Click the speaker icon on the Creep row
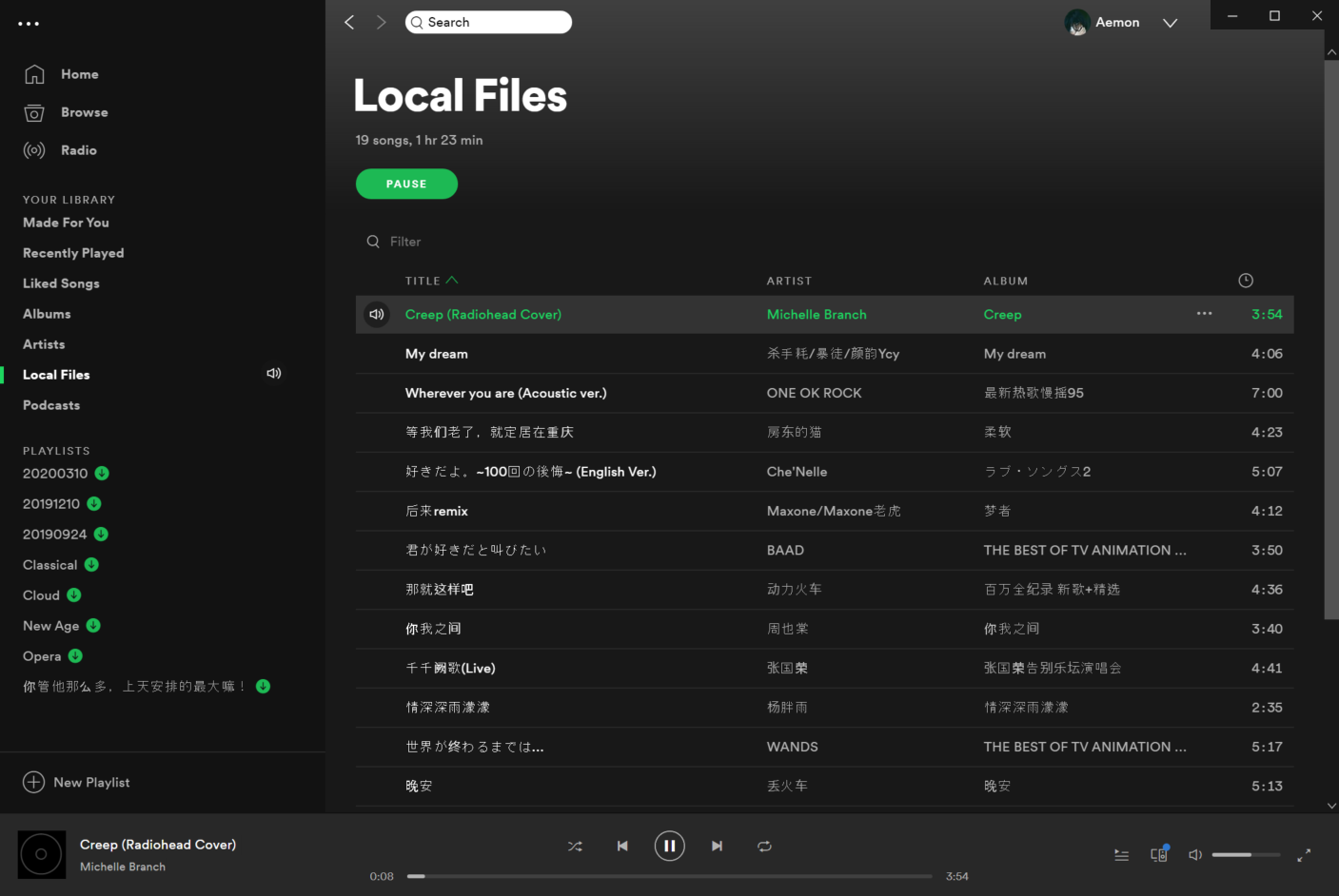The image size is (1339, 896). tap(377, 314)
